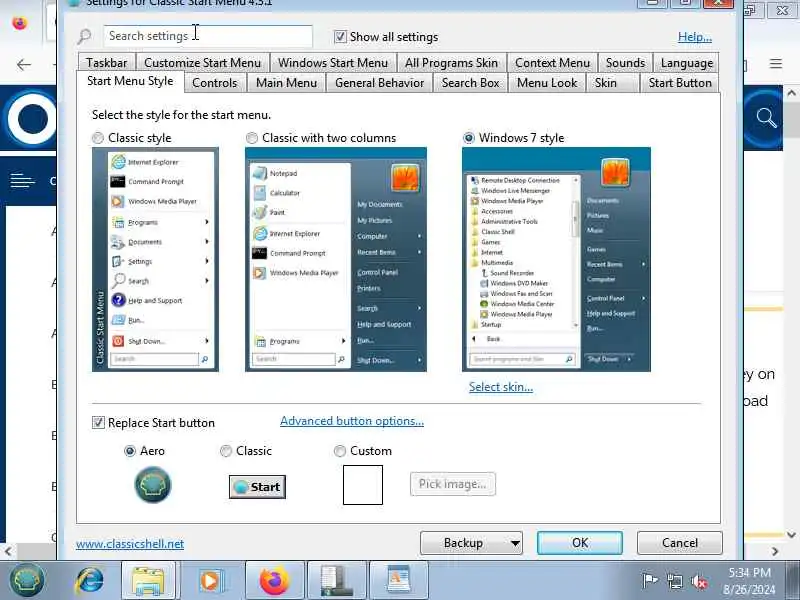Switch to the Language tab
Image resolution: width=800 pixels, height=600 pixels.
(x=686, y=62)
